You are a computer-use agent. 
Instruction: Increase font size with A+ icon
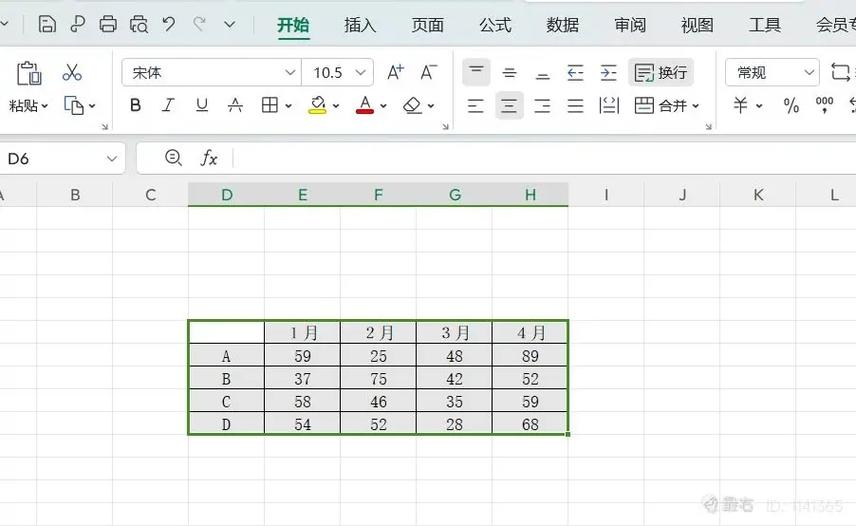point(395,72)
